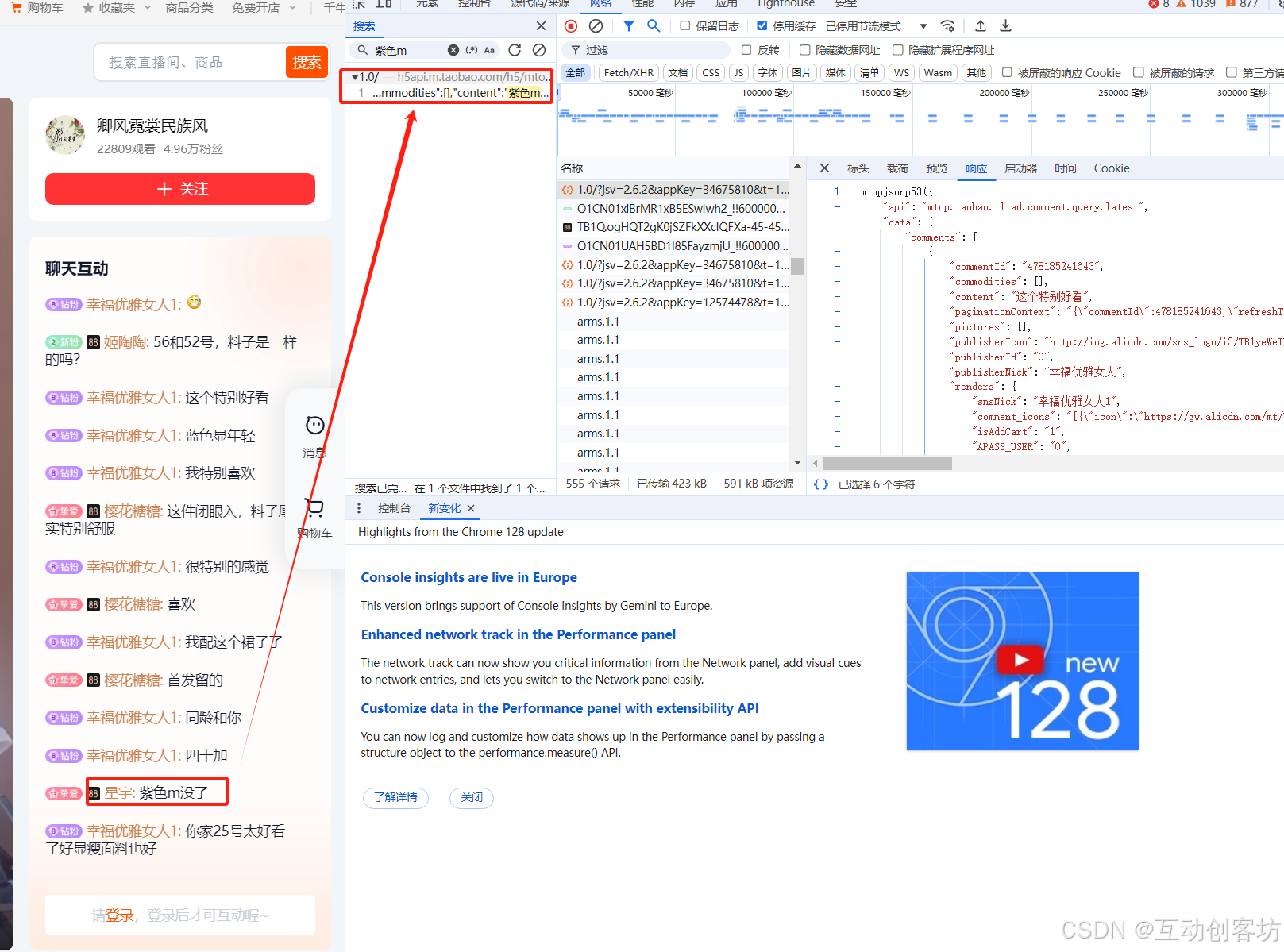Import HAR file with upload icon
The image size is (1284, 952).
[x=981, y=26]
